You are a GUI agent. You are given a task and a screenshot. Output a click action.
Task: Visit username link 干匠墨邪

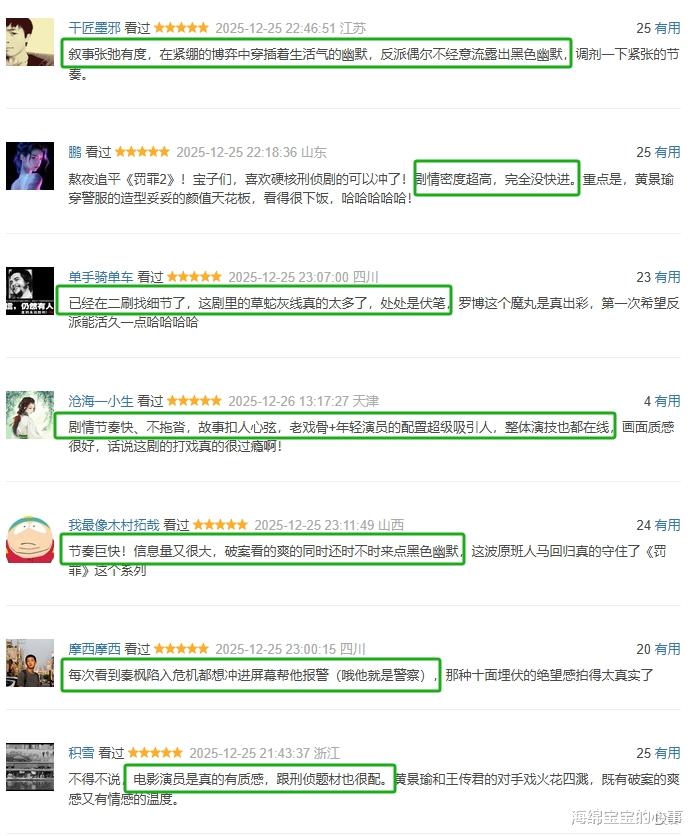[94, 28]
